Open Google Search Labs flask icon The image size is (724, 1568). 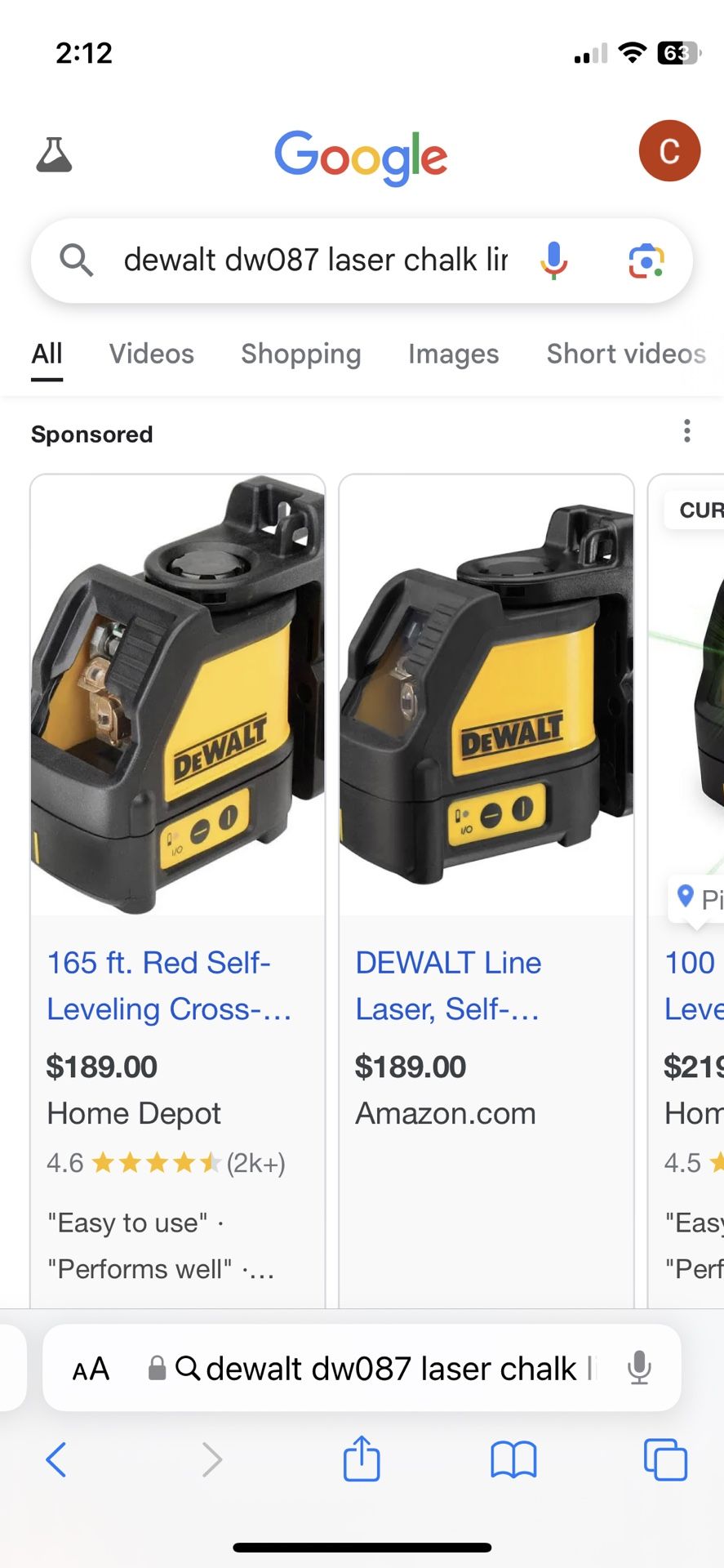tap(54, 154)
